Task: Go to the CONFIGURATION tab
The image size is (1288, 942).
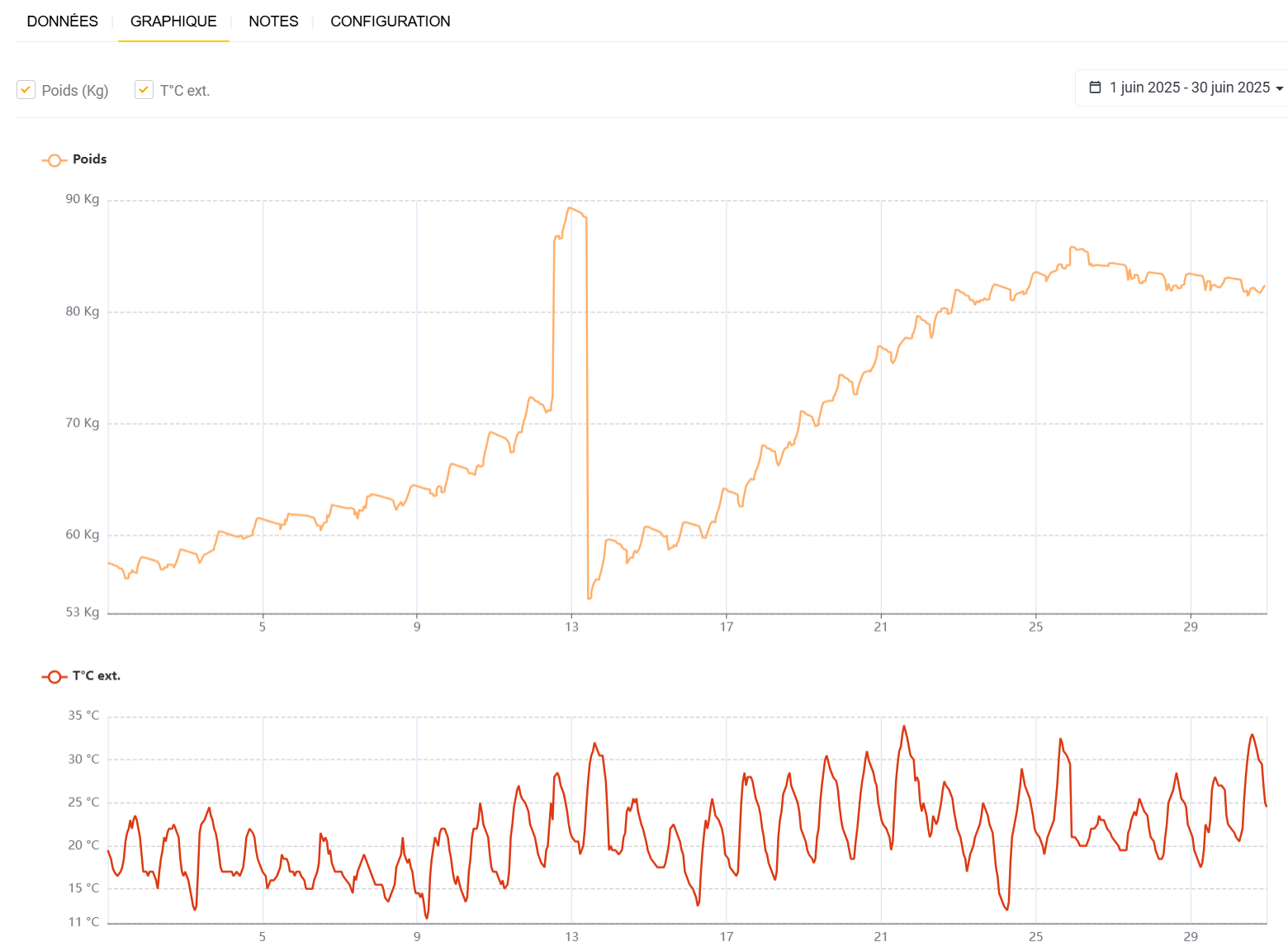Action: point(391,21)
